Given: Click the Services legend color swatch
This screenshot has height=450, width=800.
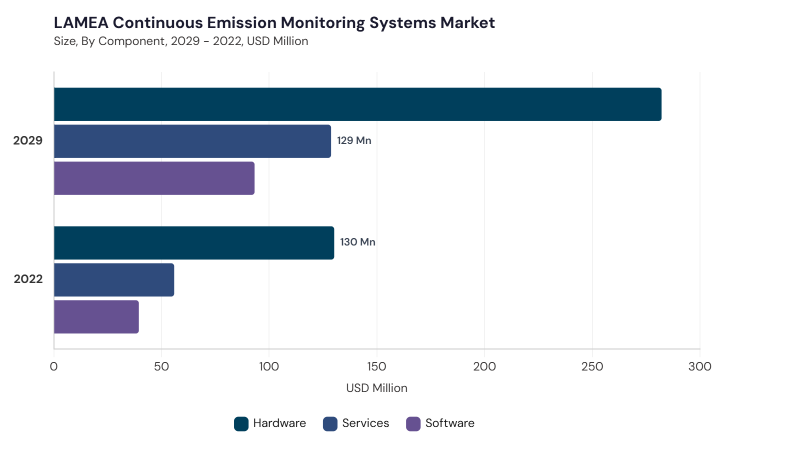Looking at the screenshot, I should point(330,424).
